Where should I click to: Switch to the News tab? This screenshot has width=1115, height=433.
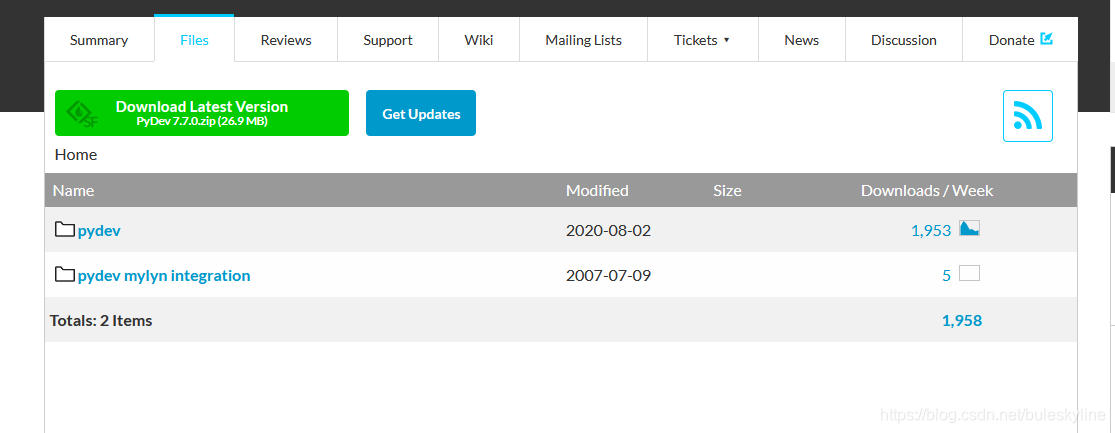[x=801, y=40]
